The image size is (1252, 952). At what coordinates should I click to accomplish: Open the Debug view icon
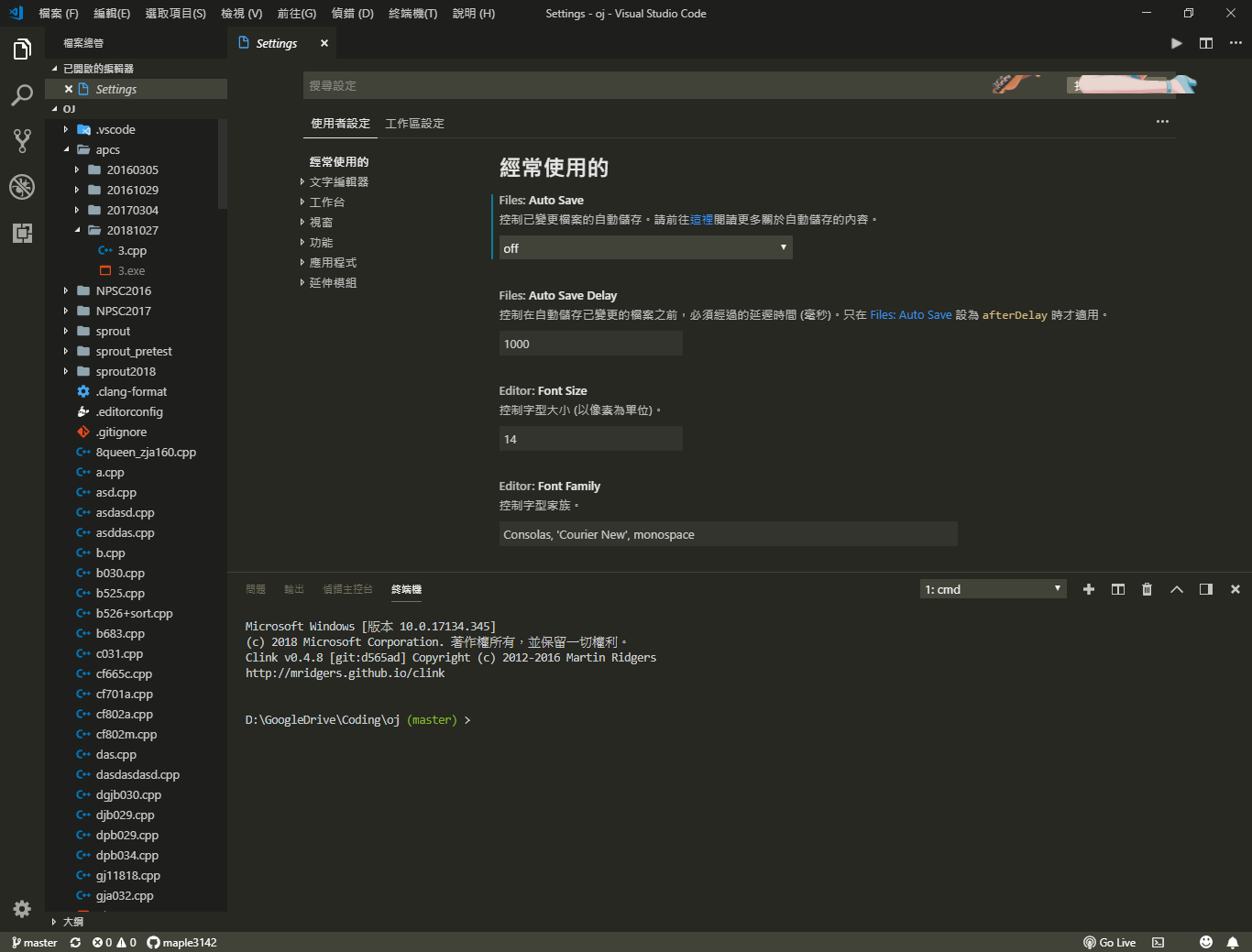[22, 187]
